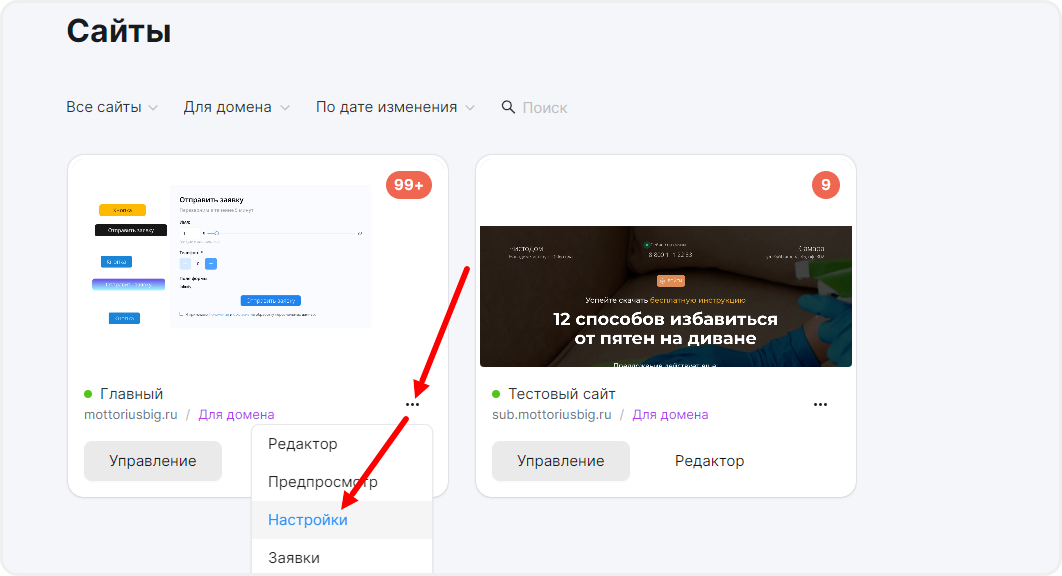
Task: Click the 99+ notification badge
Action: point(408,185)
